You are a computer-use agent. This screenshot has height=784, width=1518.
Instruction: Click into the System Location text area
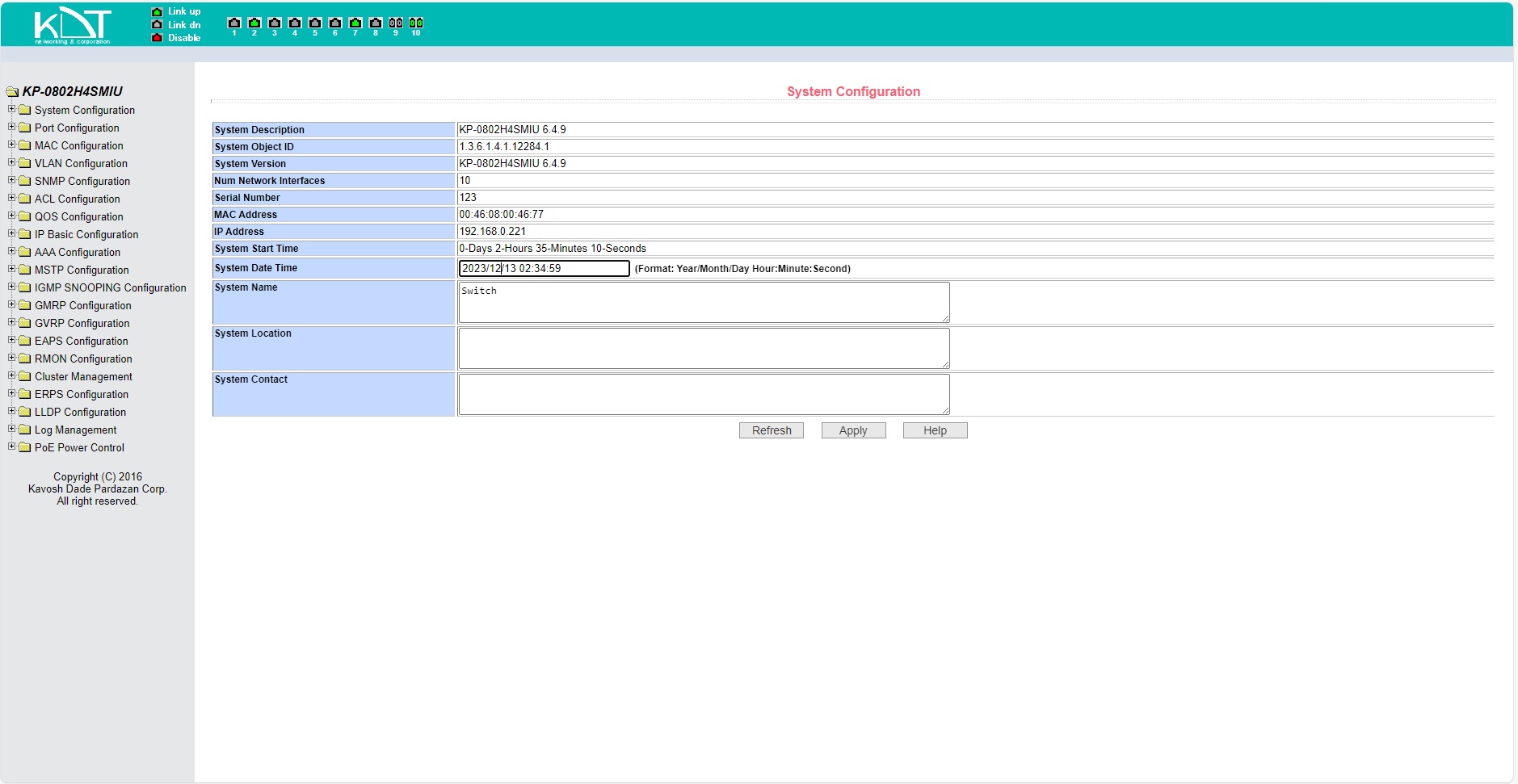[x=703, y=348]
